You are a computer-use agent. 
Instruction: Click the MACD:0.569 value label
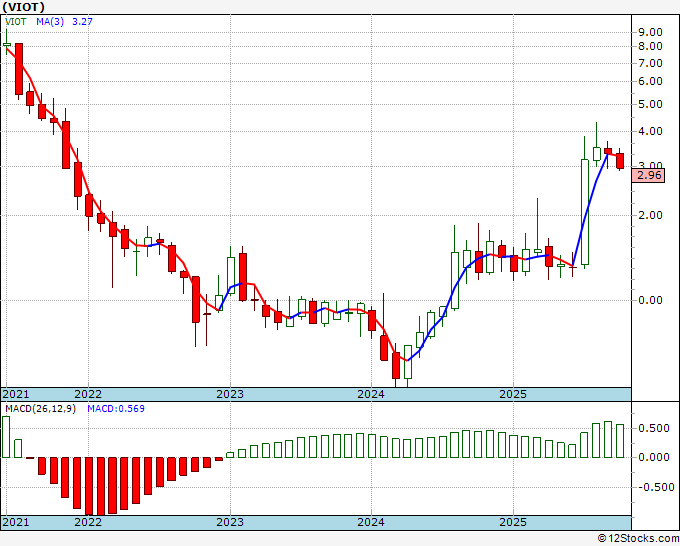116,409
